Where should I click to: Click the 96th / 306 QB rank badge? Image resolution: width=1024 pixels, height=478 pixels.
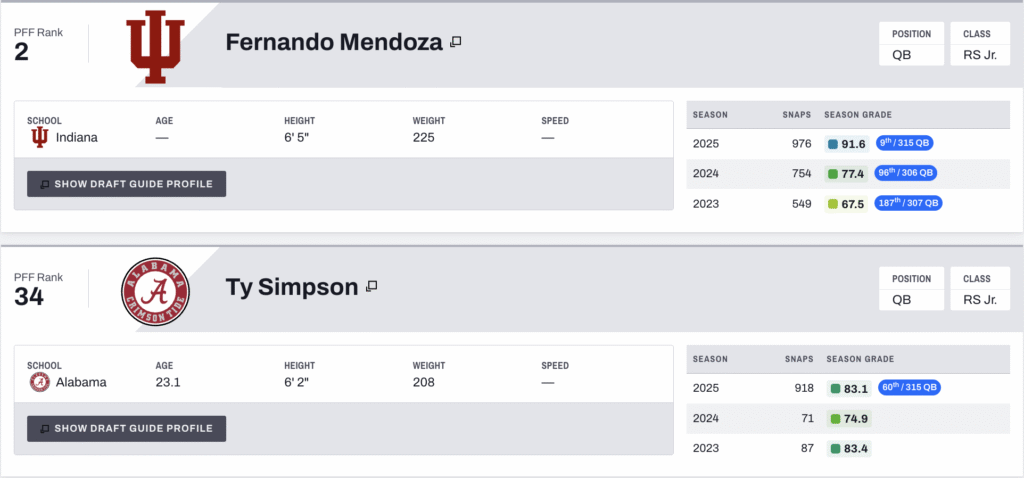907,173
